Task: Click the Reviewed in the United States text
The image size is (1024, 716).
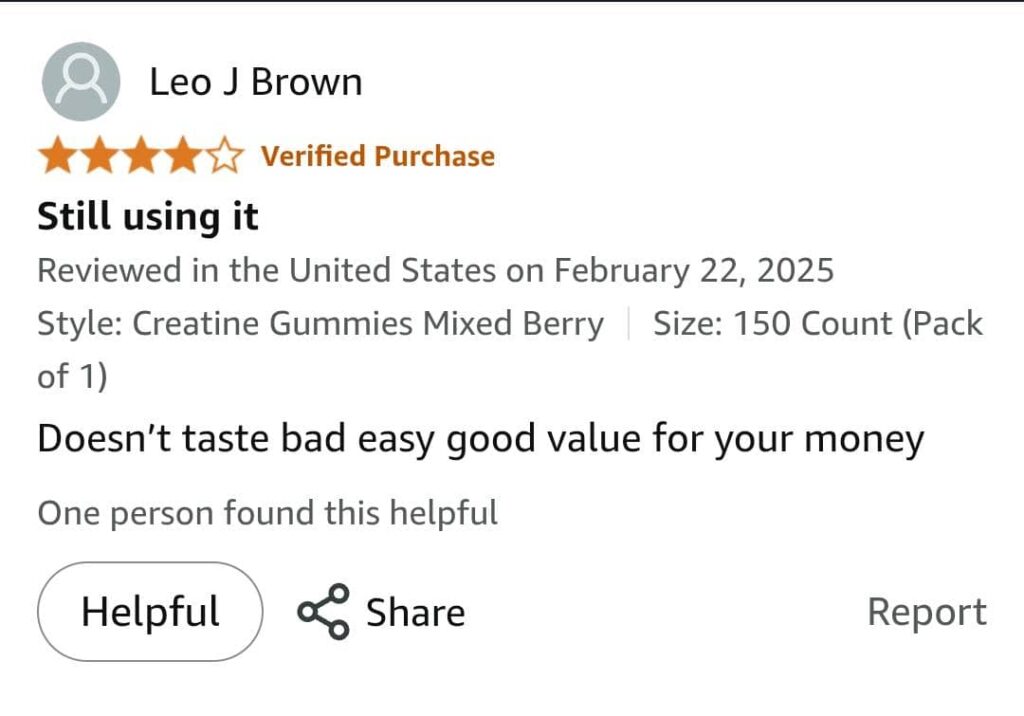Action: [x=265, y=271]
